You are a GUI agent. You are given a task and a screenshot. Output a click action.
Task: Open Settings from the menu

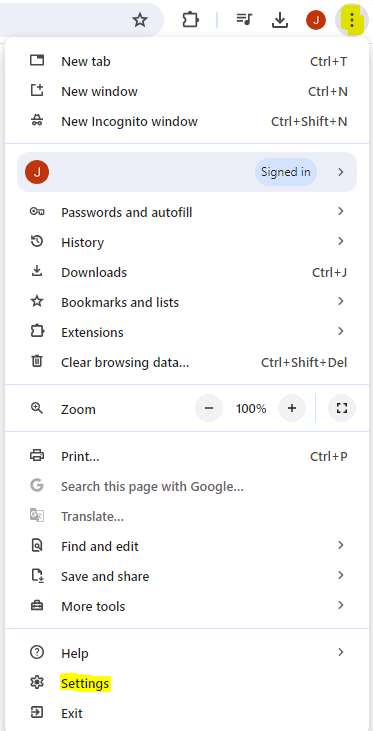point(186,683)
